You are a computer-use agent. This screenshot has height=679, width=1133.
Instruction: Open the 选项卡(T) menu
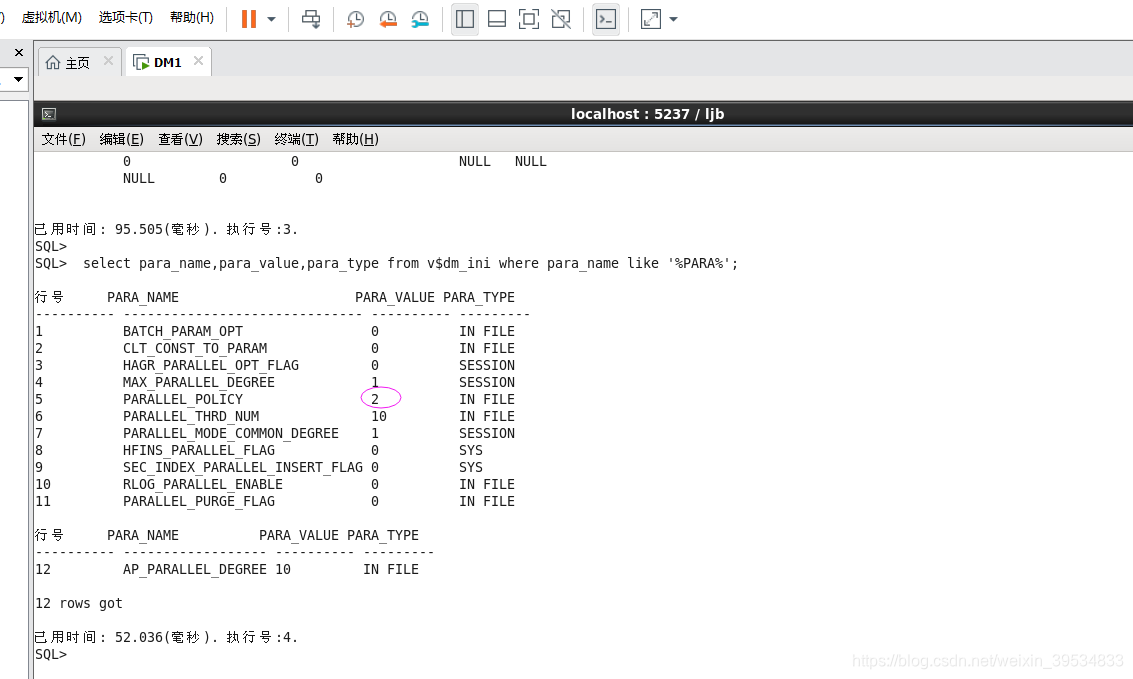coord(126,17)
